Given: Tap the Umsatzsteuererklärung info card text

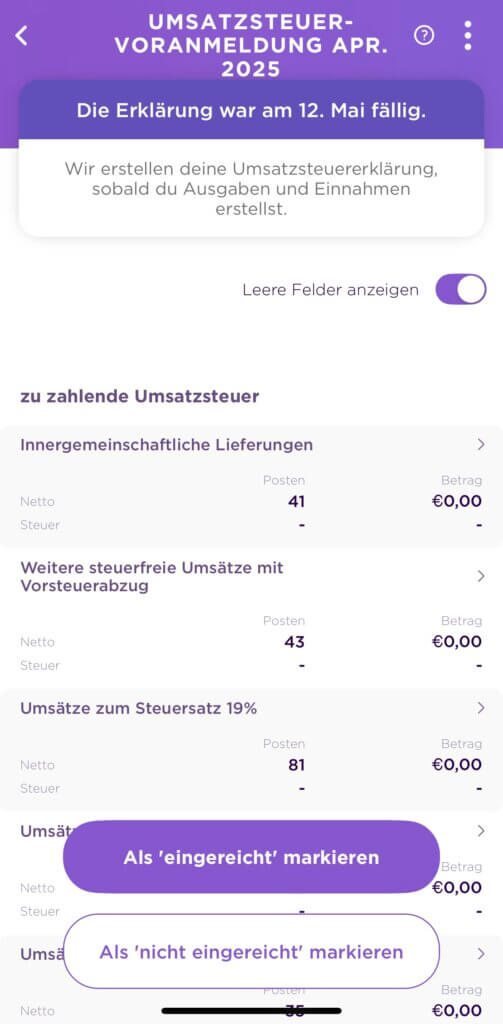Looking at the screenshot, I should click(252, 189).
